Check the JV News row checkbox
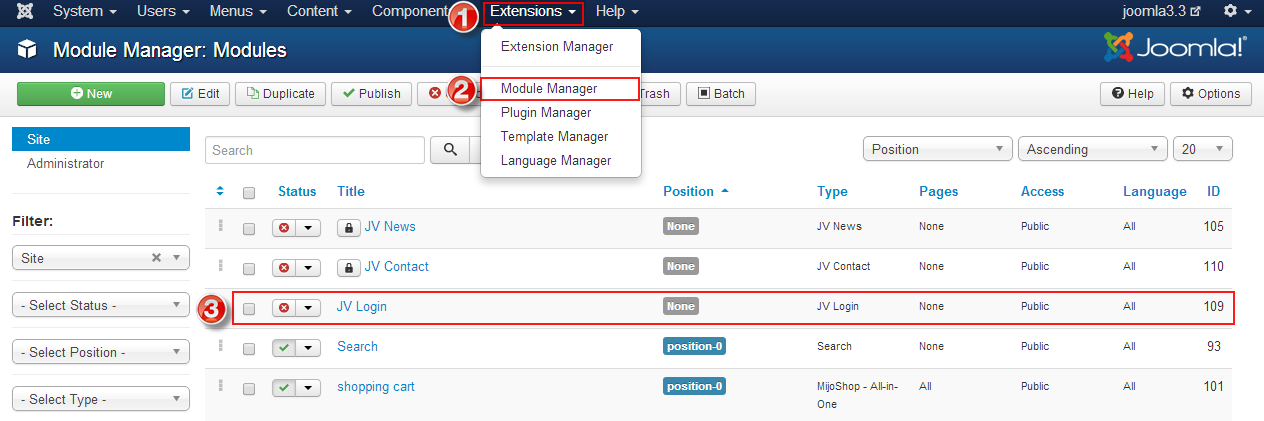Viewport: 1264px width, 421px height. click(249, 229)
